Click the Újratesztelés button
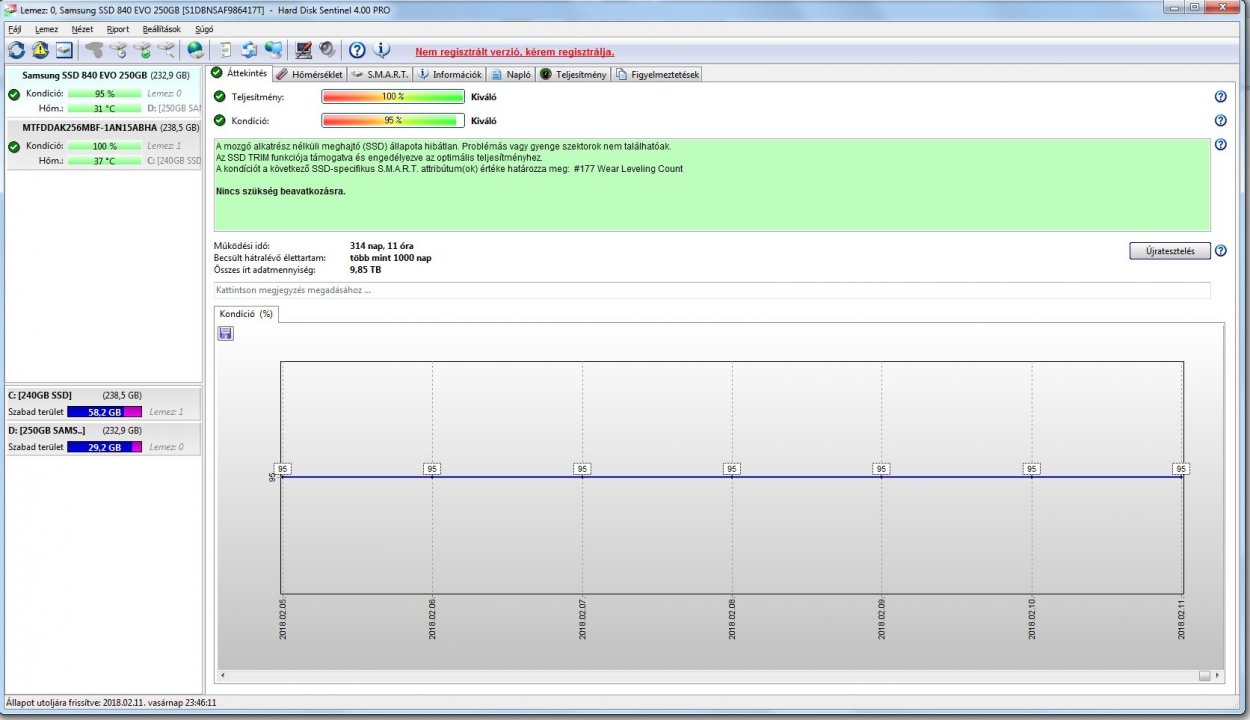This screenshot has height=720, width=1250. point(1170,251)
